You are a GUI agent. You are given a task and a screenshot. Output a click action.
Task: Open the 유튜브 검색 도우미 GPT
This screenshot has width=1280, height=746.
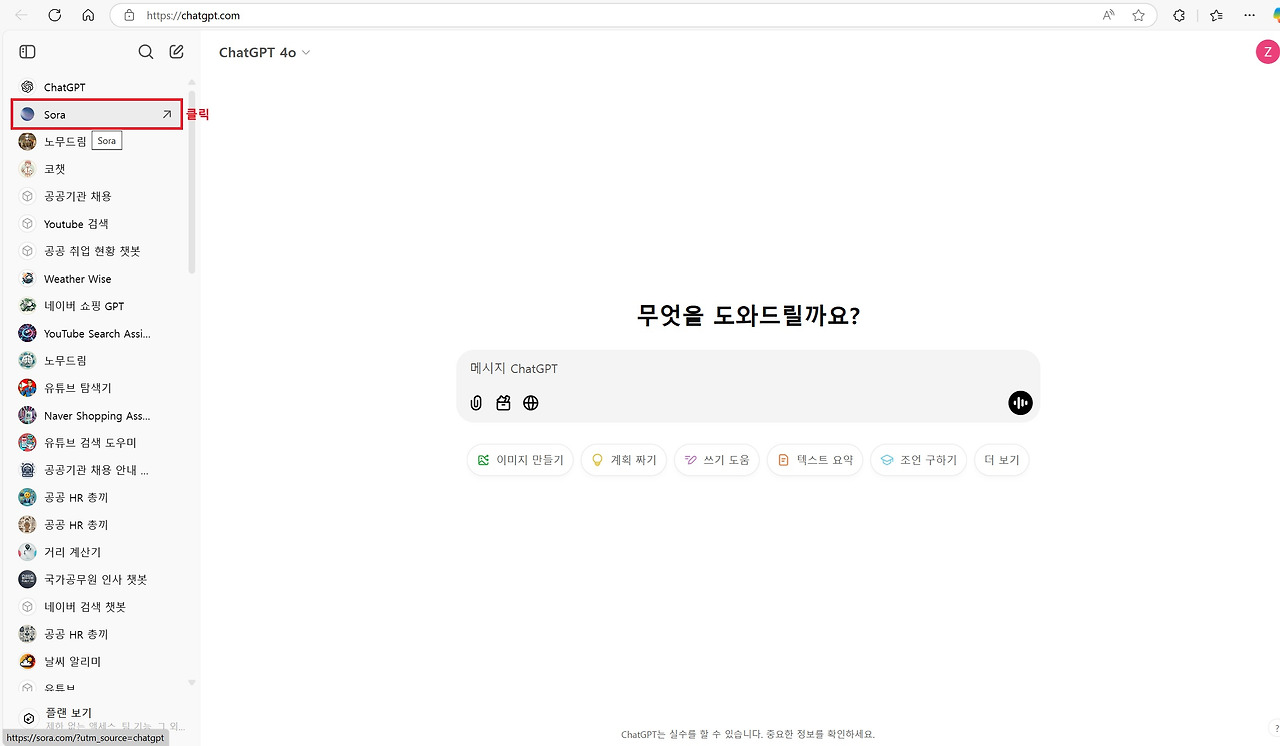(98, 443)
